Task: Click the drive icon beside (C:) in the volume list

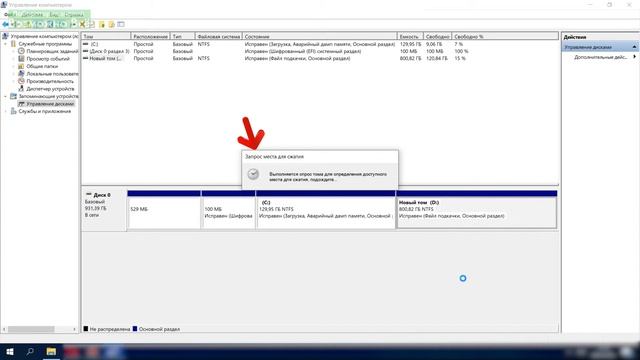Action: [86, 44]
